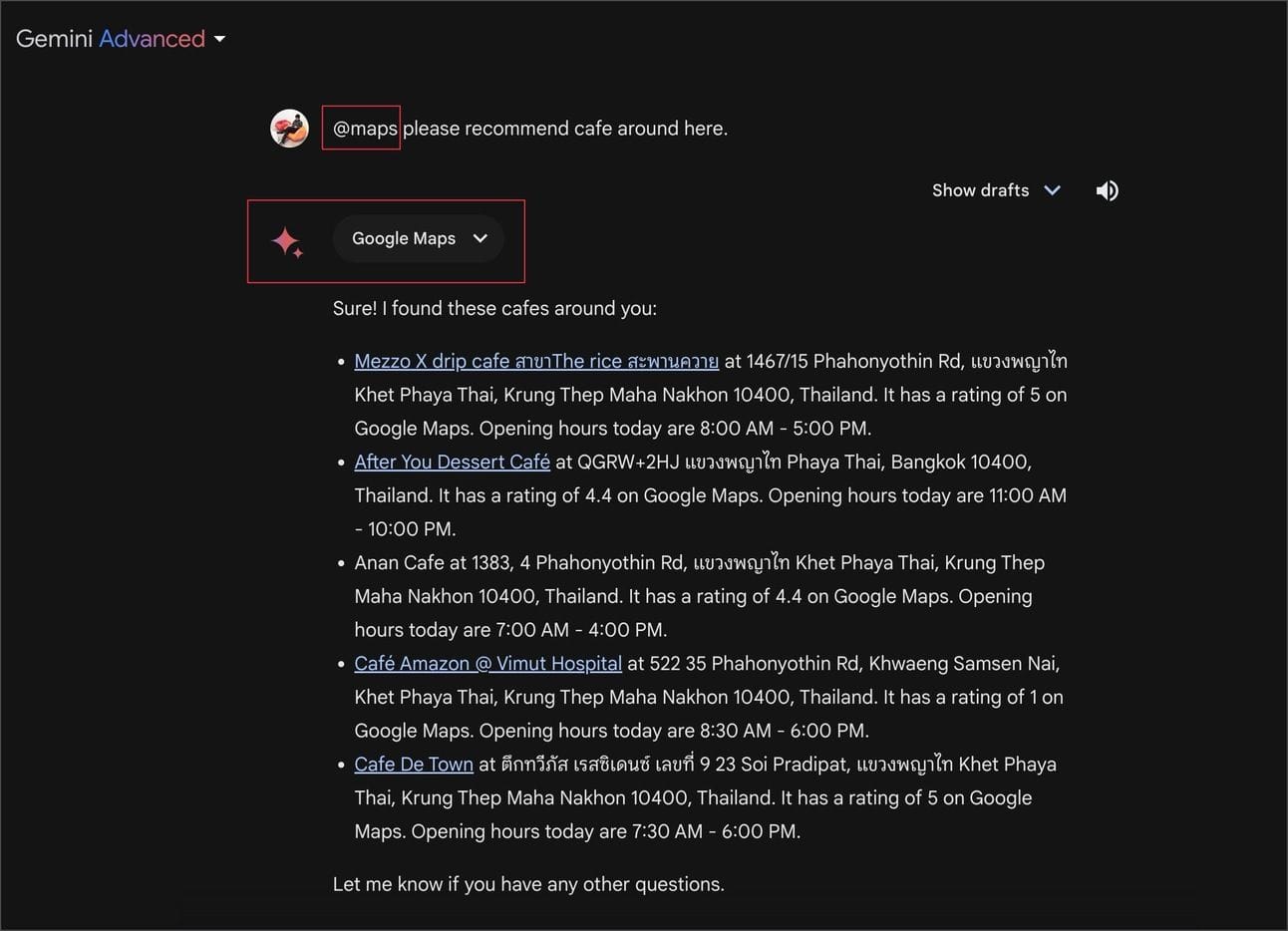1288x931 pixels.
Task: Click the Show drafts text
Action: coord(980,190)
